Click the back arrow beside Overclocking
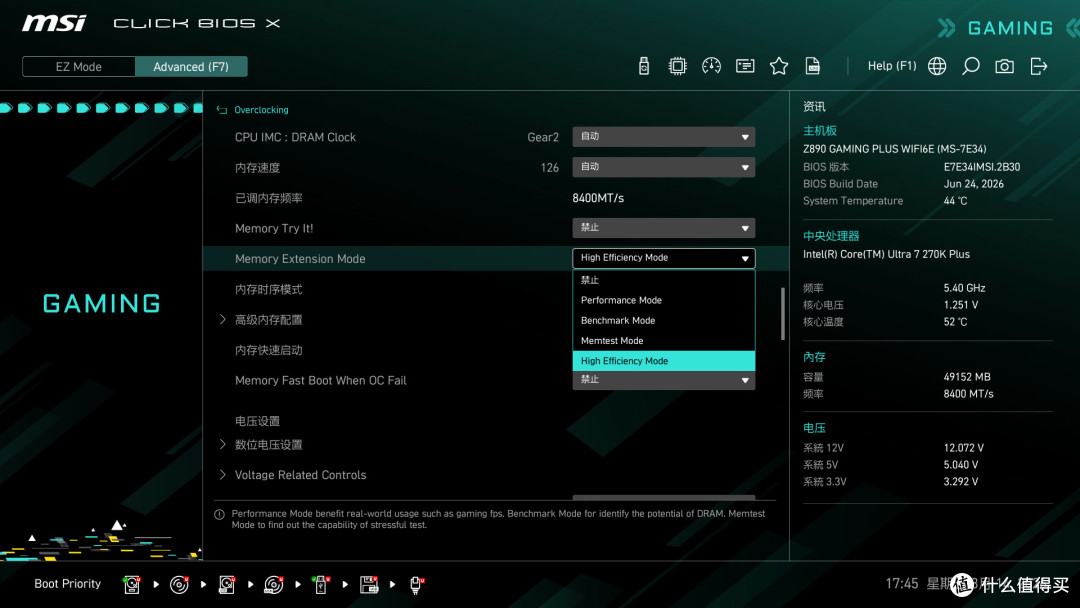 tap(222, 110)
